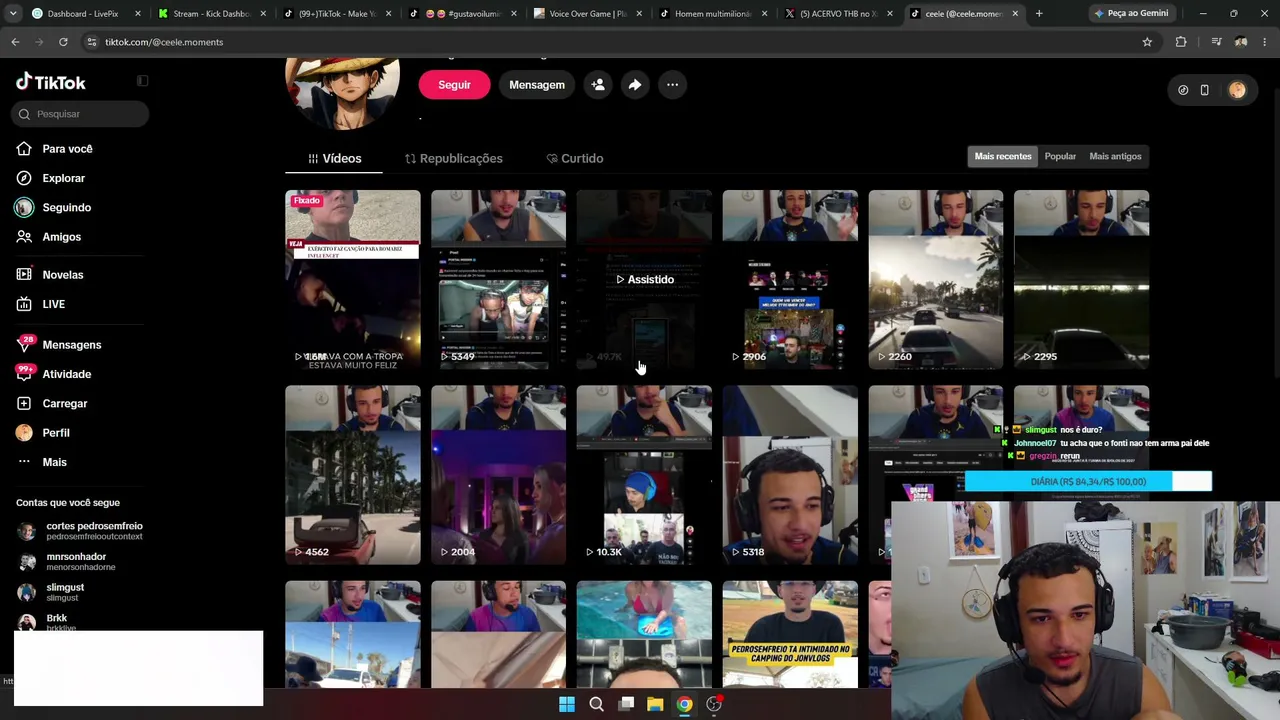Switch to the Vídeos tab
Viewport: 1280px width, 720px height.
tap(334, 159)
